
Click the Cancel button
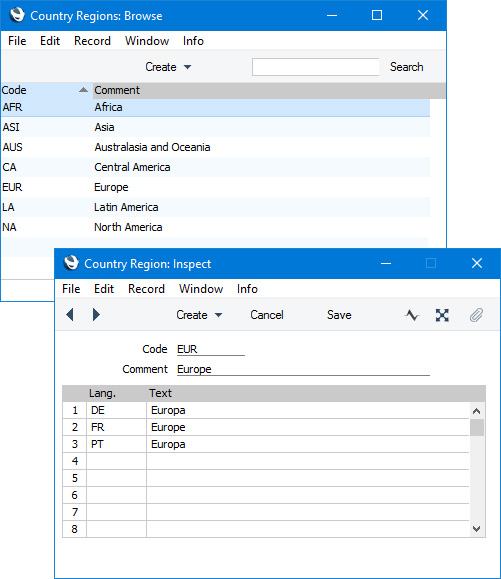pyautogui.click(x=267, y=315)
